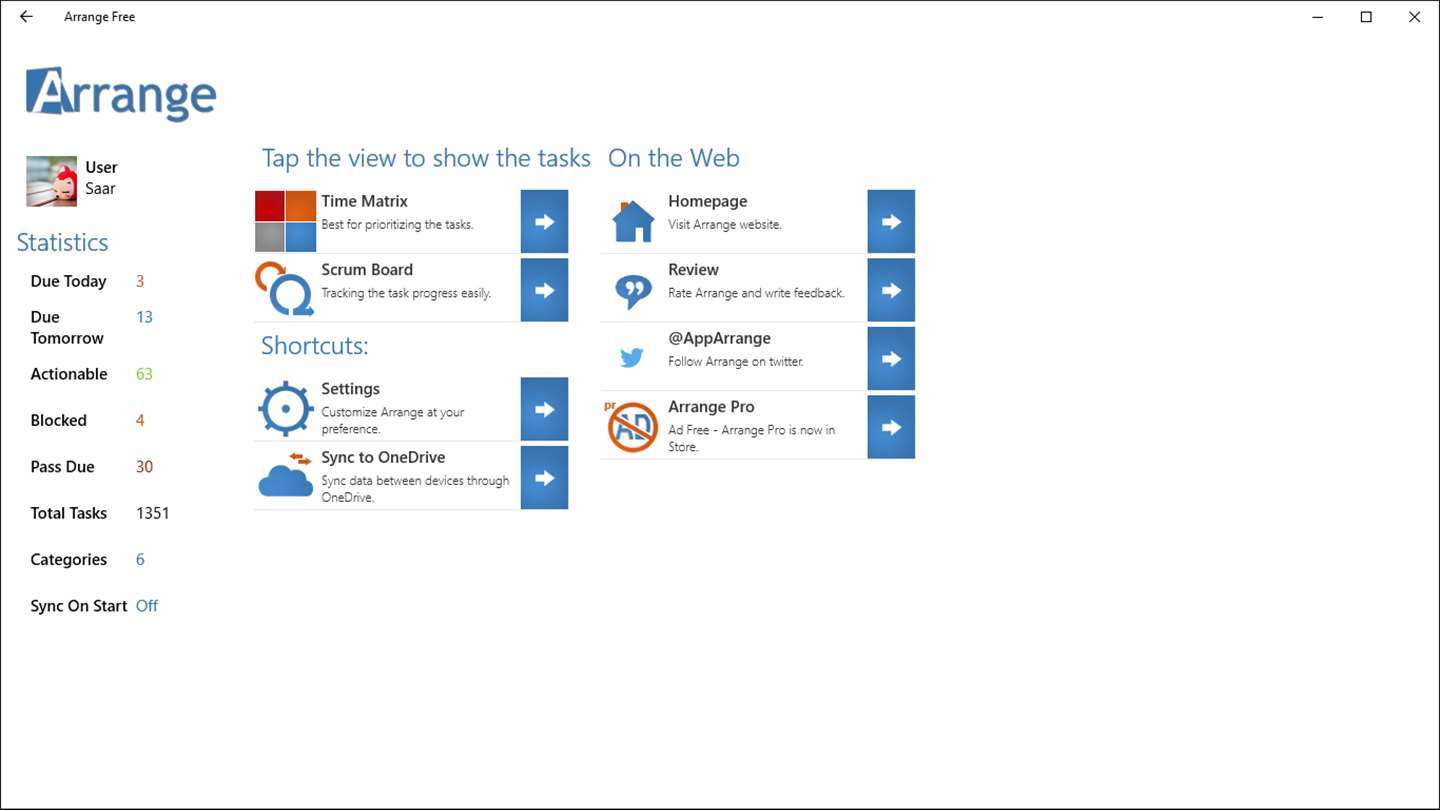1440x810 pixels.
Task: Click the Due Tomorrow count 13
Action: click(144, 317)
